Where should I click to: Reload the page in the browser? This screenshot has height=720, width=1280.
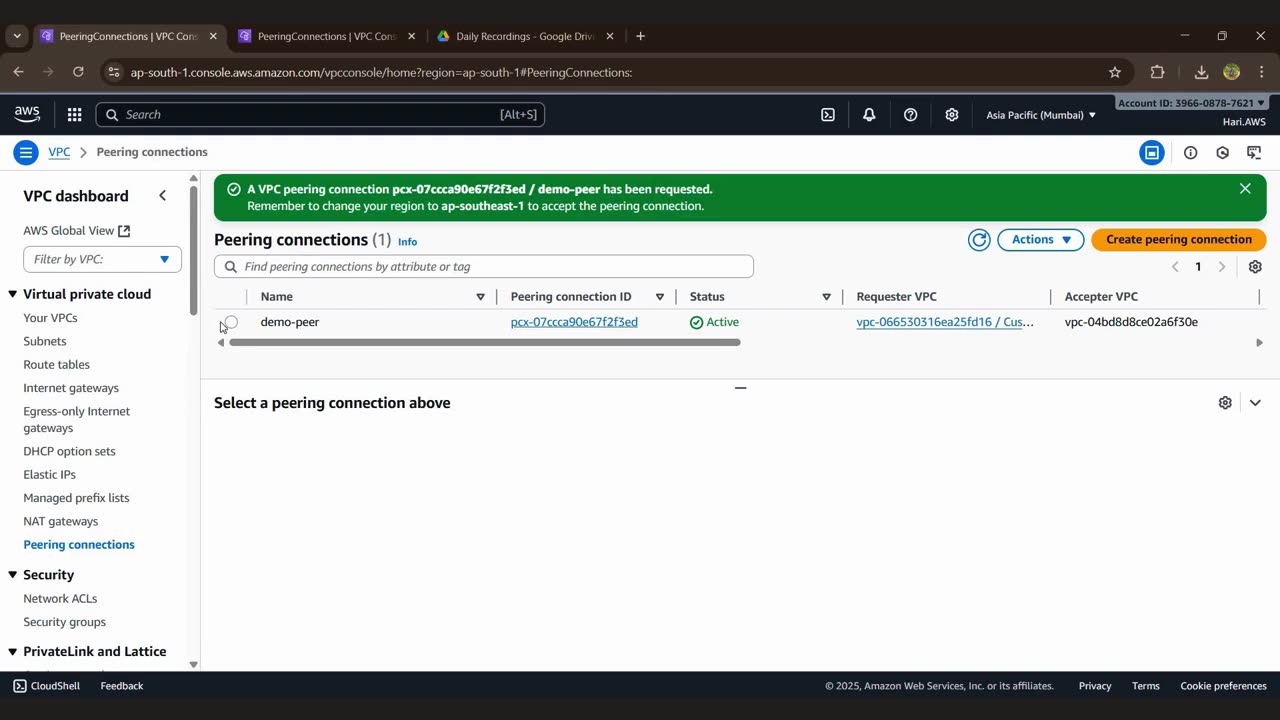[78, 72]
